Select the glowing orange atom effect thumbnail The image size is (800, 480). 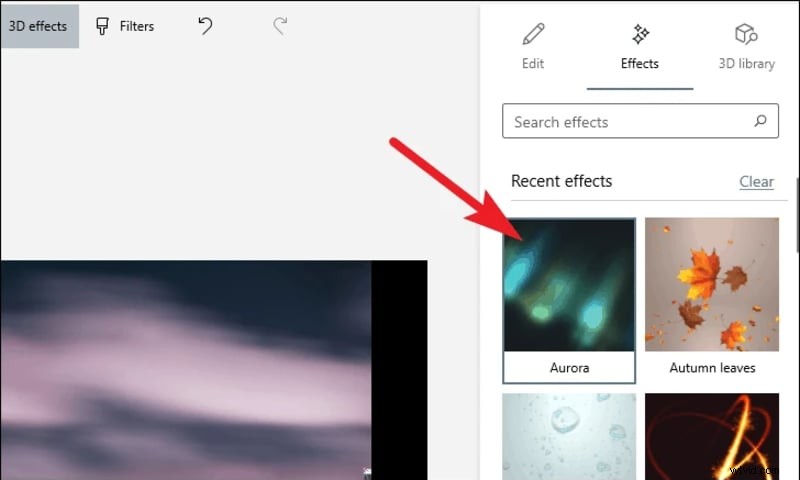(712, 436)
